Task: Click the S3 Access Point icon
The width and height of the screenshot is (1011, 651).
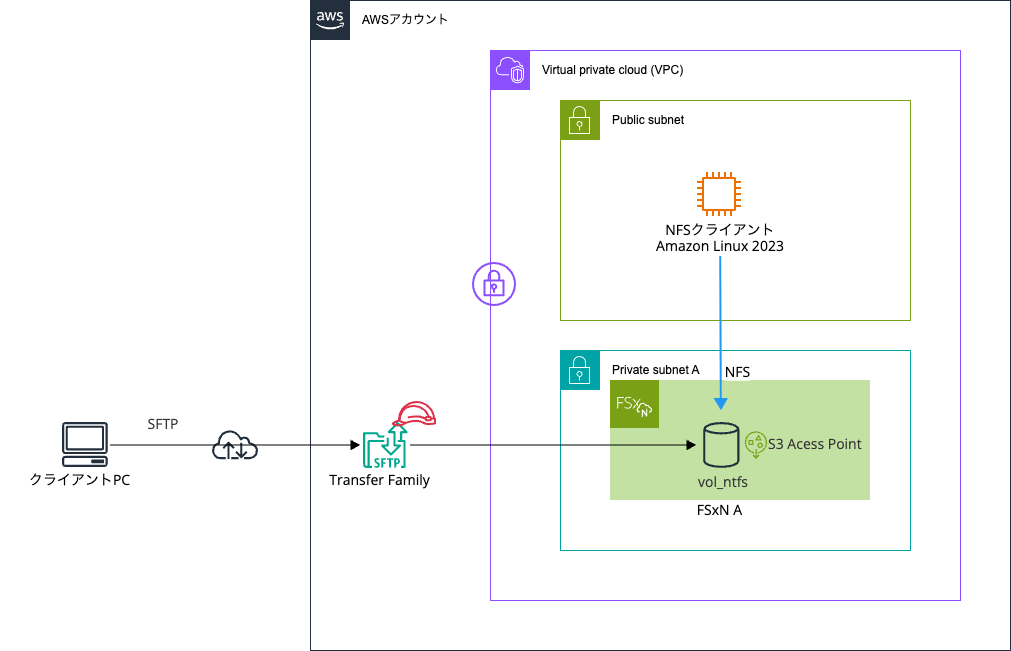Action: [x=756, y=445]
